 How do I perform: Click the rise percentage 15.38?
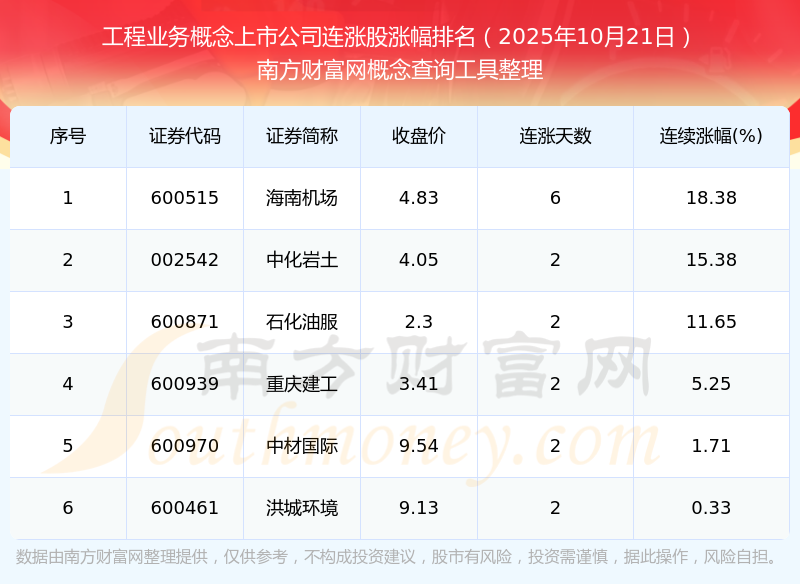711,260
